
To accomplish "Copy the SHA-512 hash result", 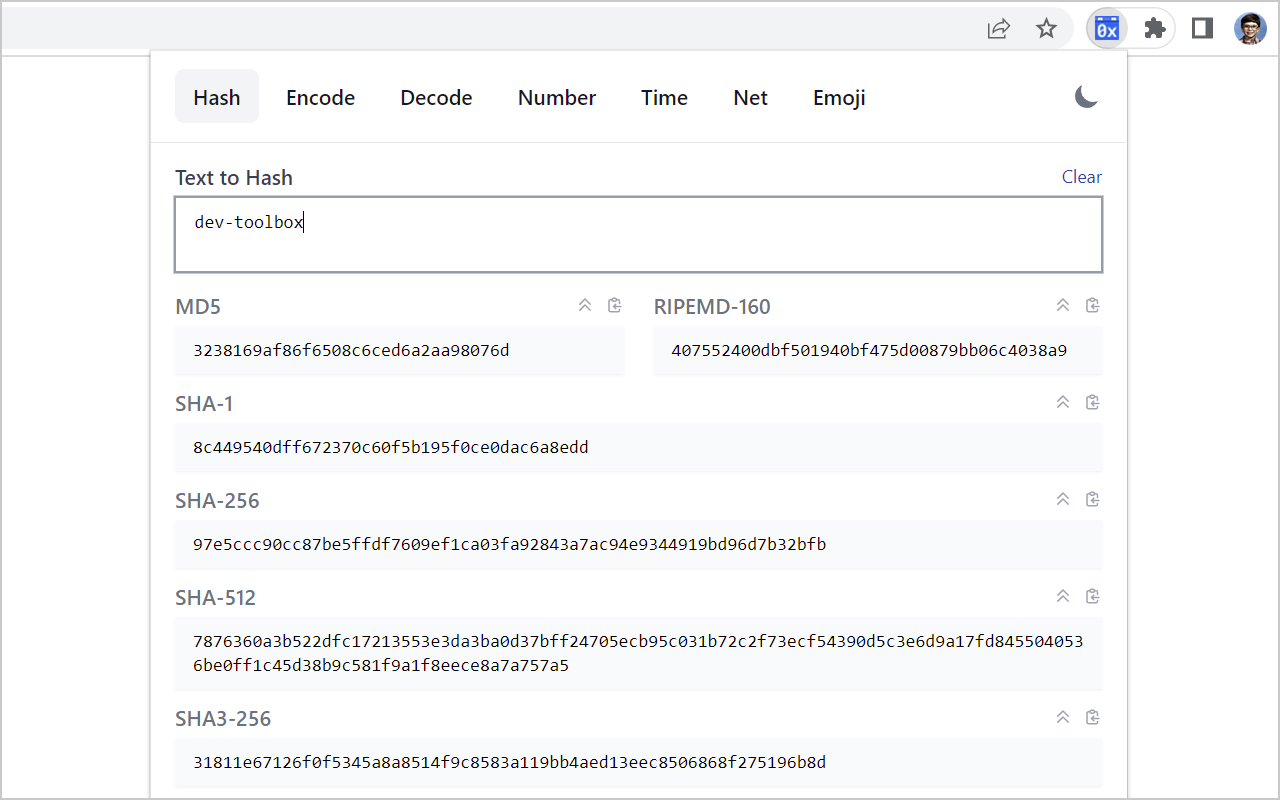I will [x=1092, y=596].
